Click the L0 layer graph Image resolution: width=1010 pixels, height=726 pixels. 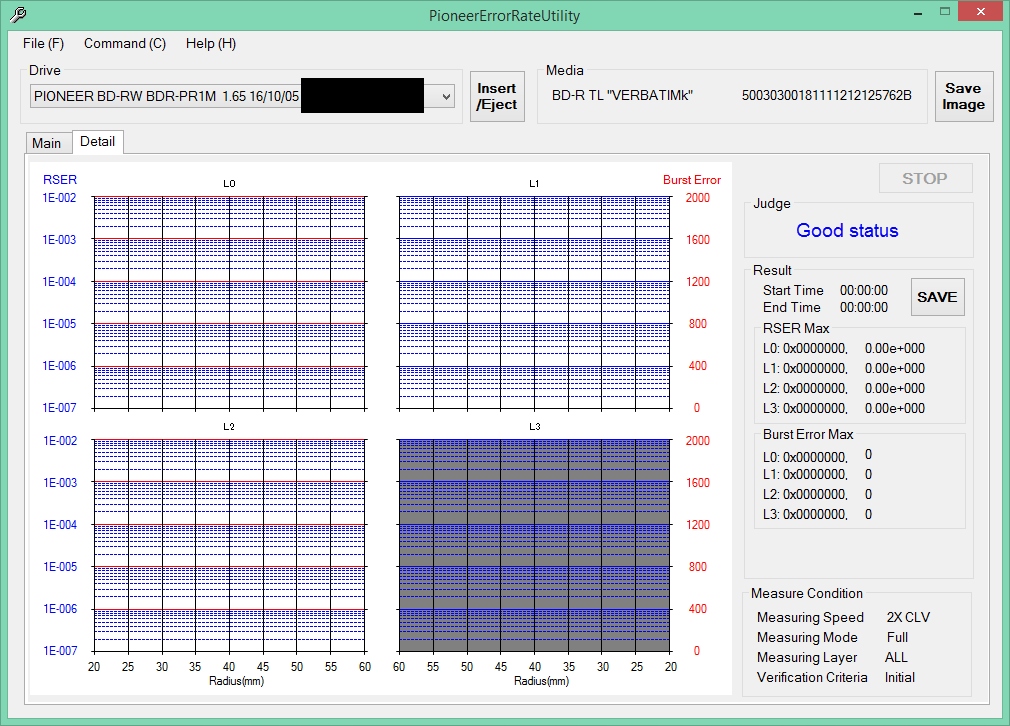[x=229, y=302]
